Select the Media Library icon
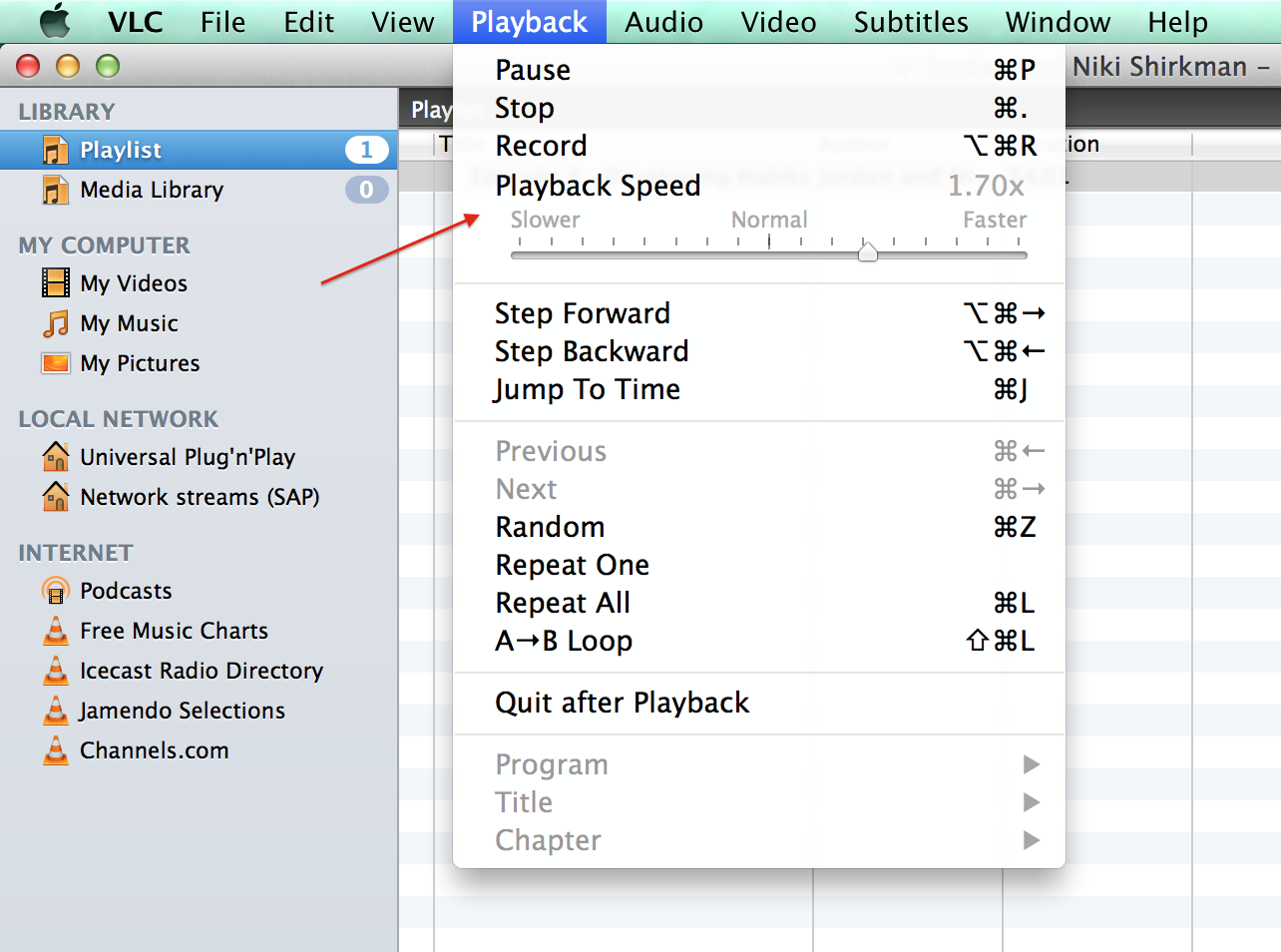Image resolution: width=1281 pixels, height=952 pixels. [x=56, y=190]
